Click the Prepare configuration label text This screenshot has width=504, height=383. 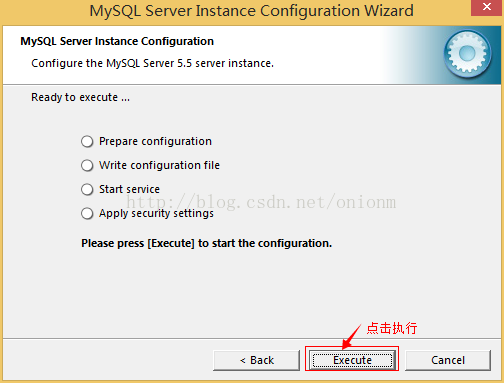tap(155, 141)
